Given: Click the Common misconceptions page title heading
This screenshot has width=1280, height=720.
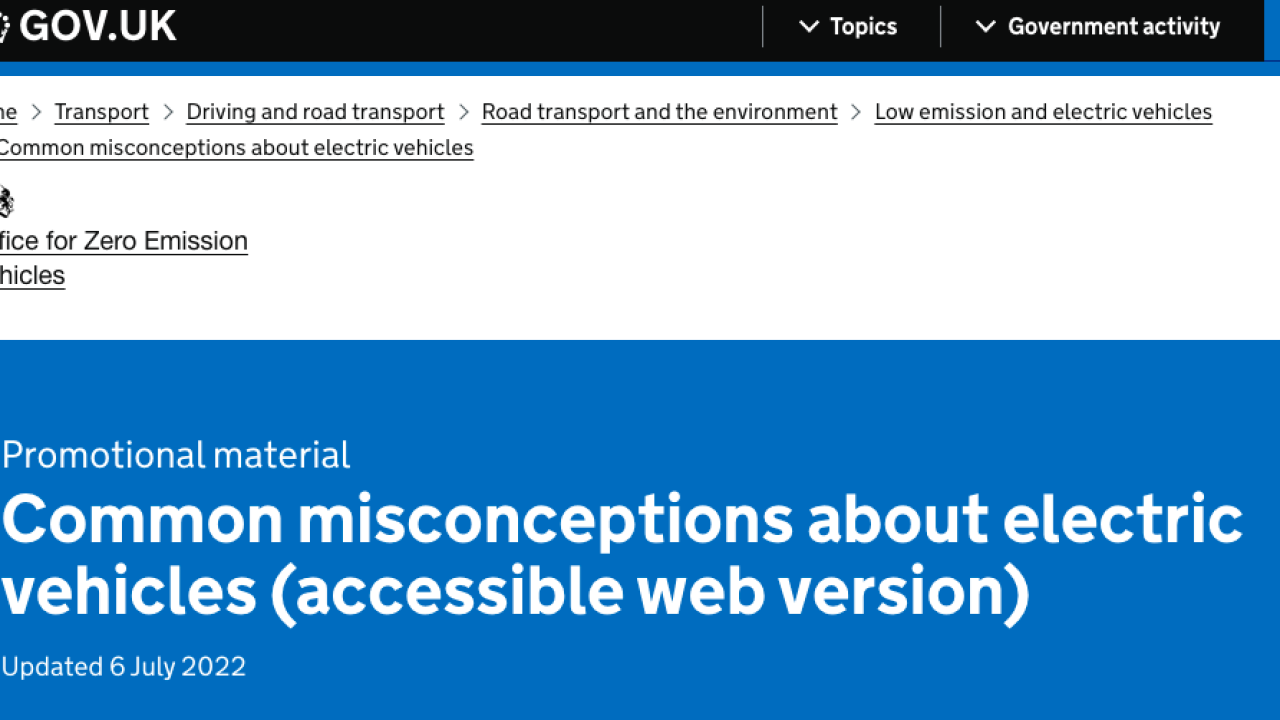Looking at the screenshot, I should pyautogui.click(x=622, y=555).
